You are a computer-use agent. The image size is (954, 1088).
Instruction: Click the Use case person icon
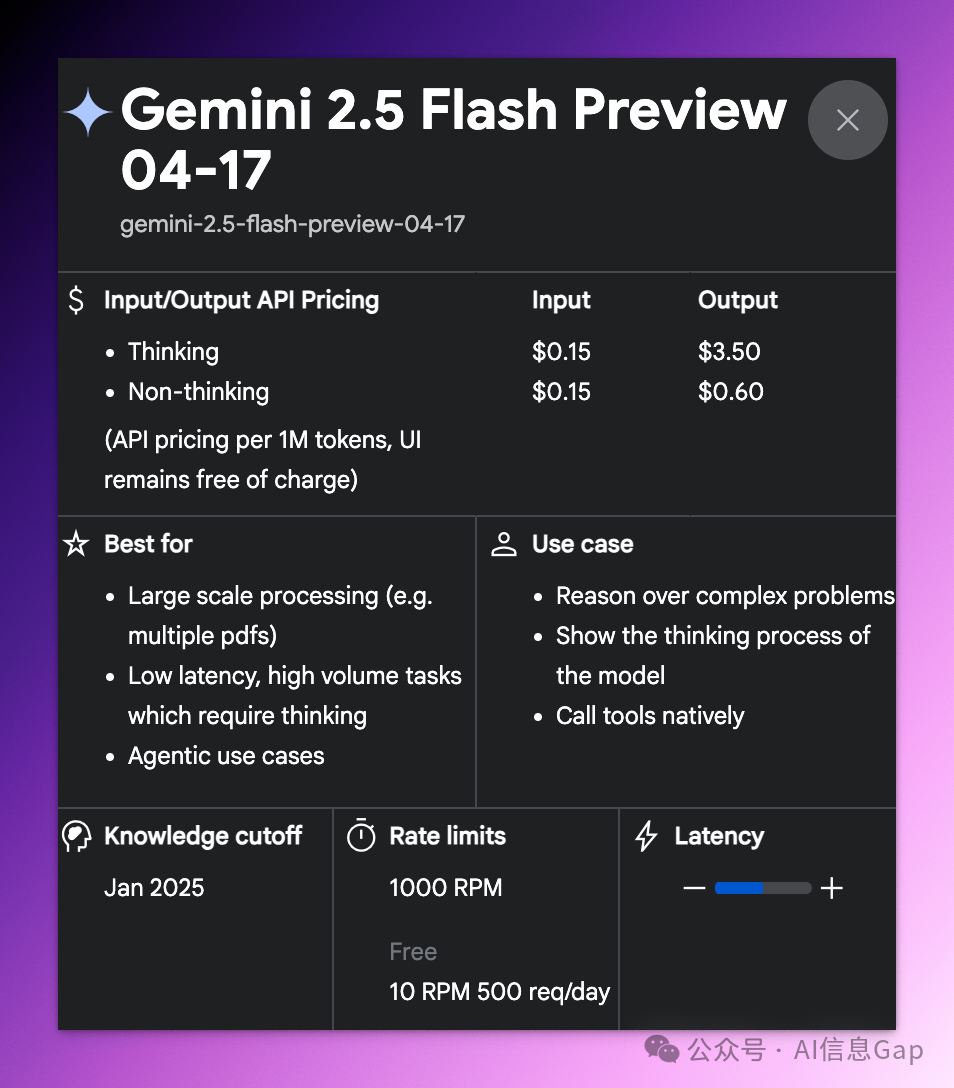[504, 545]
